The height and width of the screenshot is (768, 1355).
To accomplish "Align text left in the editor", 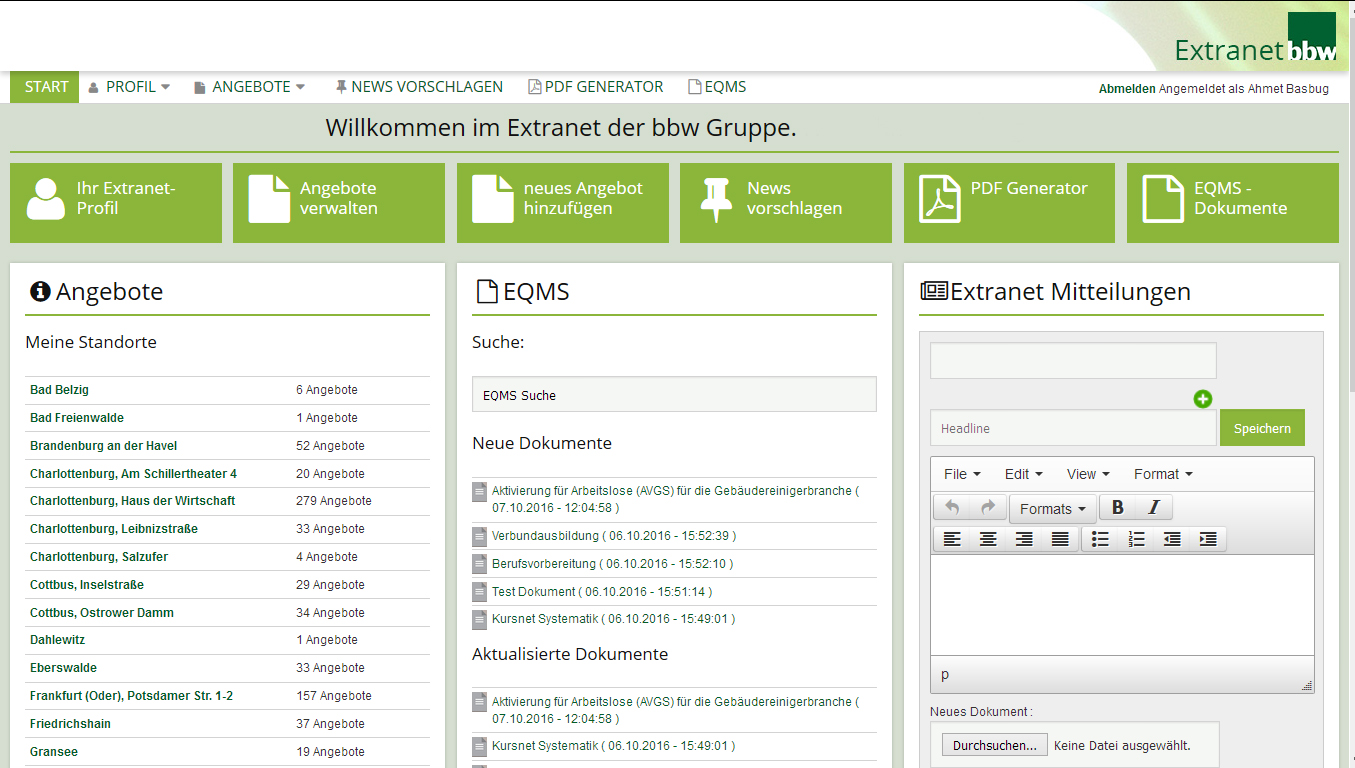I will [x=952, y=539].
